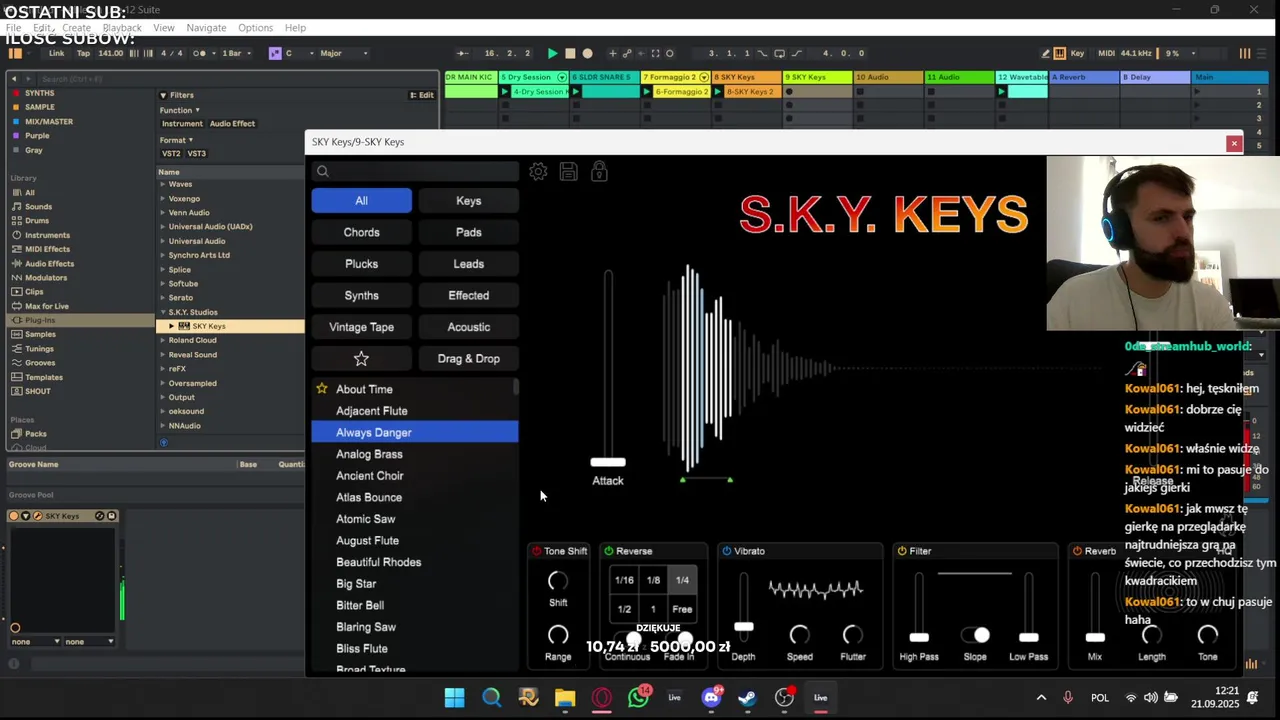Image resolution: width=1280 pixels, height=720 pixels.
Task: Toggle the metronome icon
Action: (x=200, y=53)
